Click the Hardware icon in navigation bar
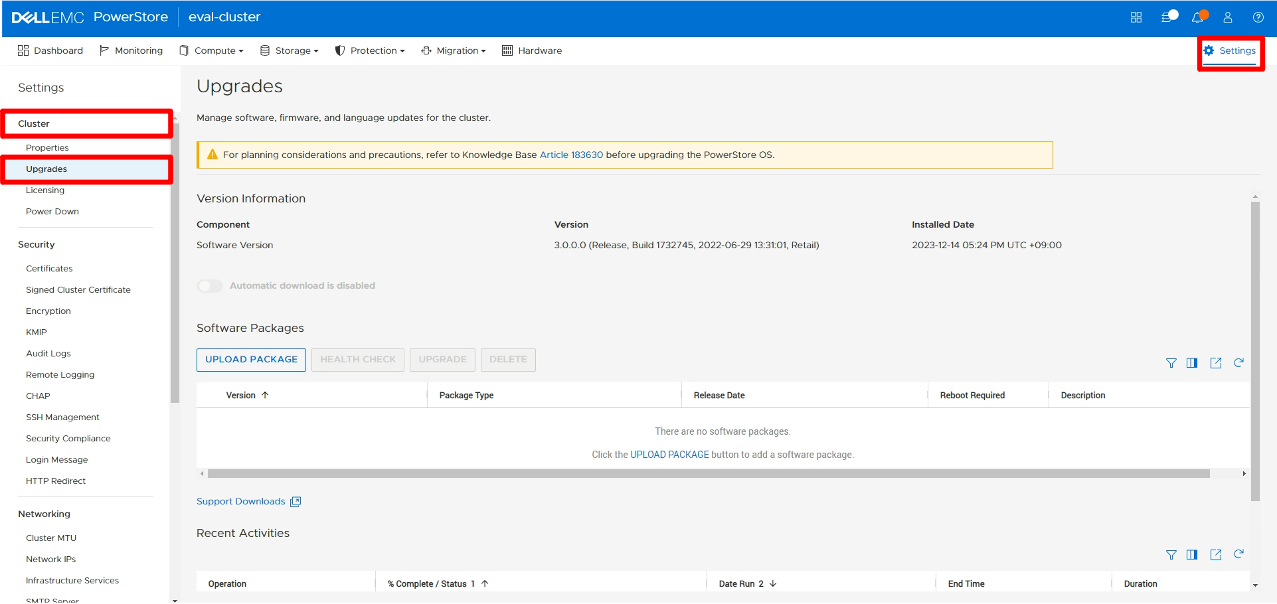 pyautogui.click(x=507, y=50)
